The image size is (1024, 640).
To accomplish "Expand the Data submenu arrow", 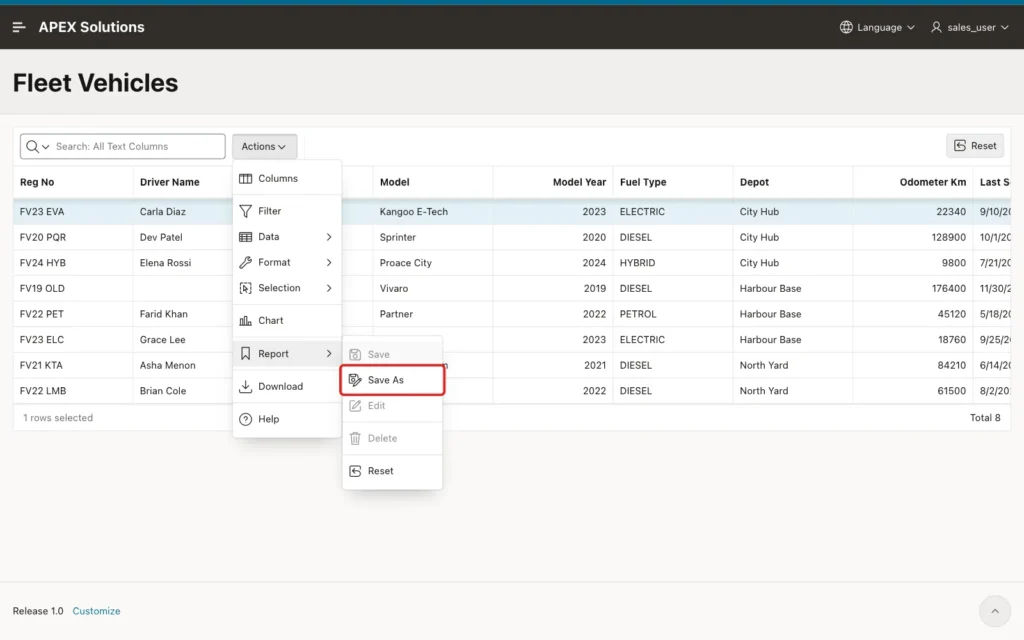I will point(329,237).
